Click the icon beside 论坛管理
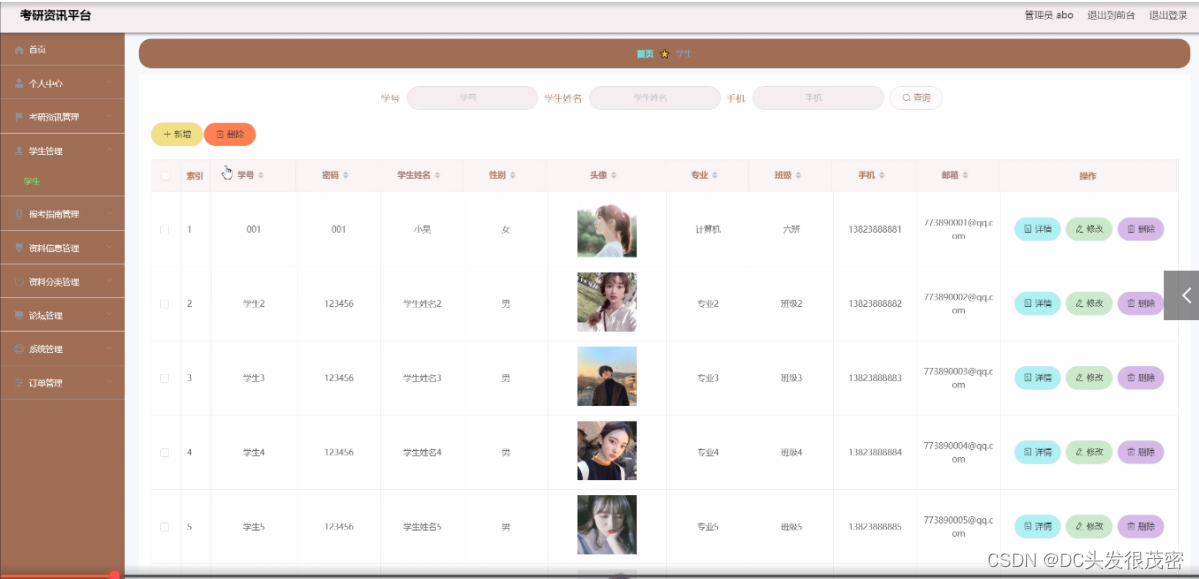1199x579 pixels. click(x=19, y=315)
